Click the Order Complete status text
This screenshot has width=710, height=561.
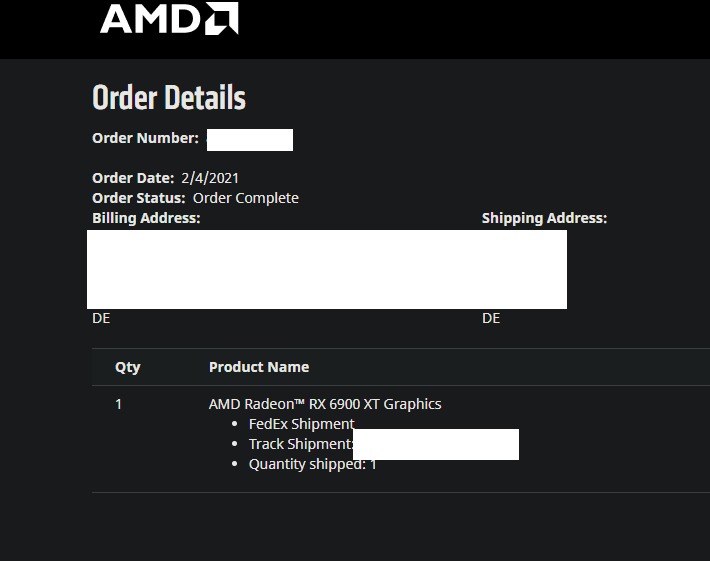pyautogui.click(x=246, y=198)
